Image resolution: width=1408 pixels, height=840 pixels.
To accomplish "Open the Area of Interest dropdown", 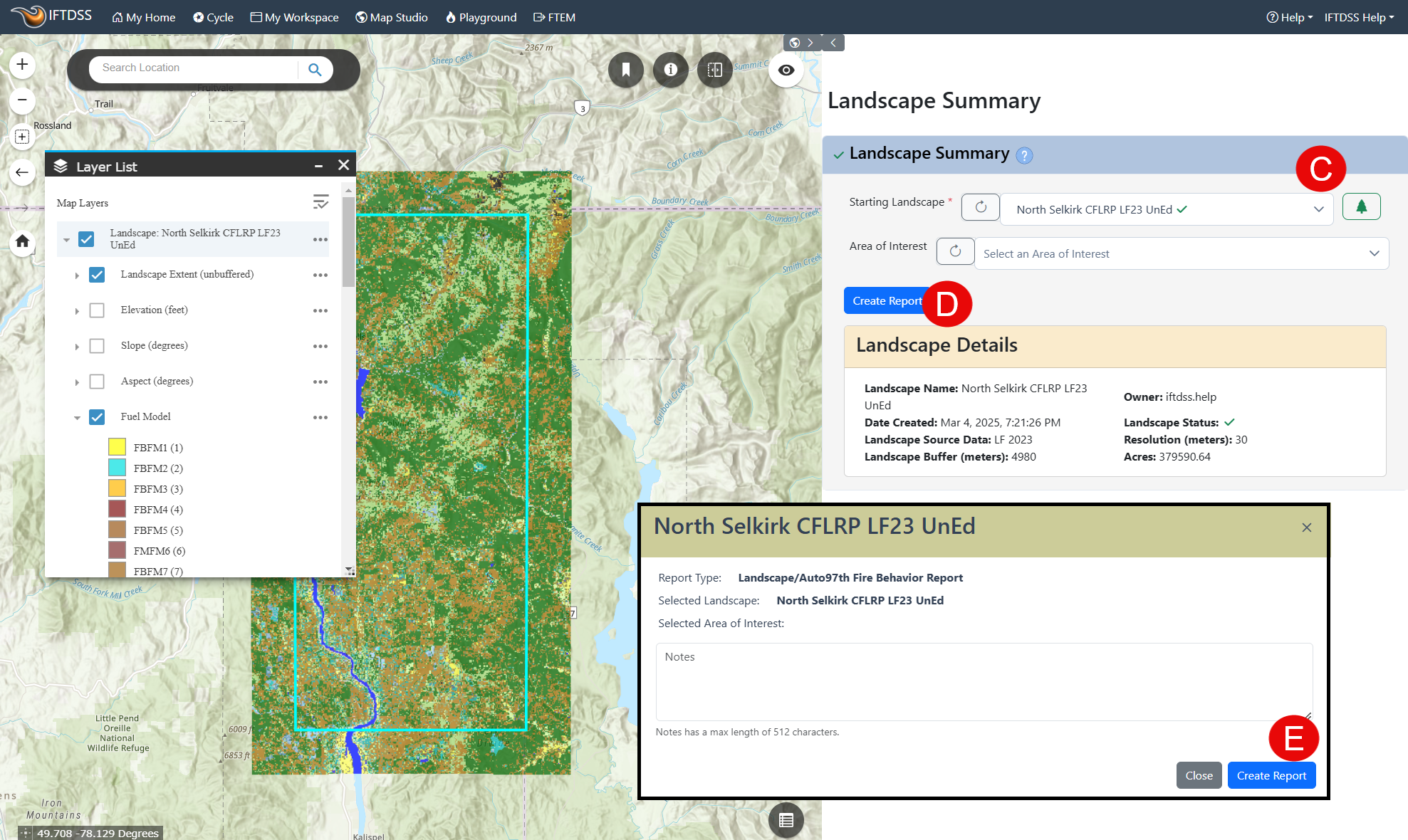I will point(1377,253).
